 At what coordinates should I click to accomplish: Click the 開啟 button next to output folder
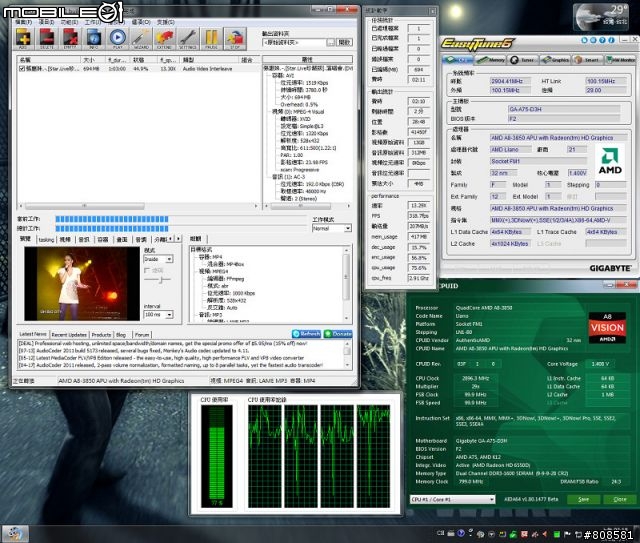pyautogui.click(x=344, y=42)
